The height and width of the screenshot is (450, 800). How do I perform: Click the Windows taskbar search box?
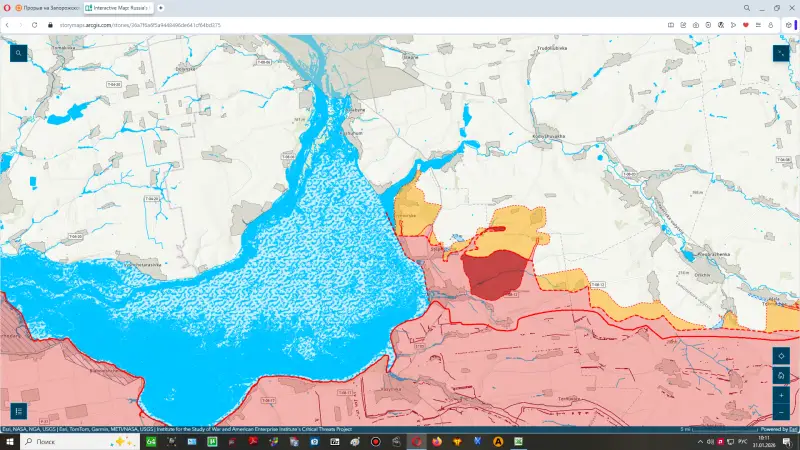70,441
